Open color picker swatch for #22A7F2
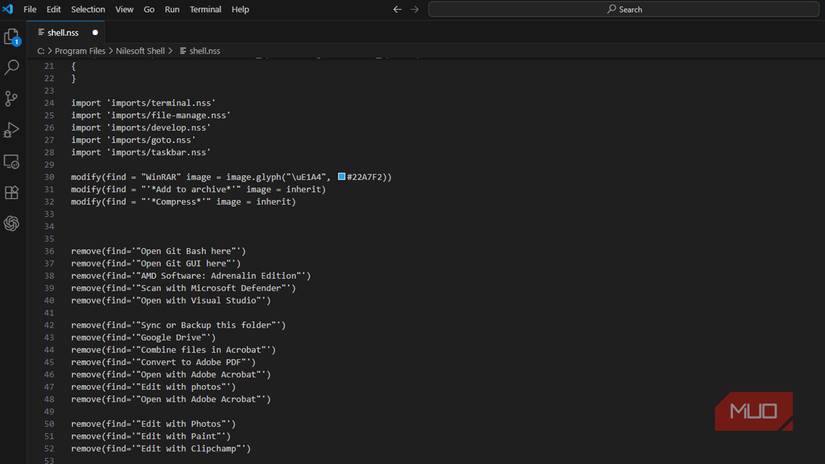825x464 pixels. click(341, 177)
